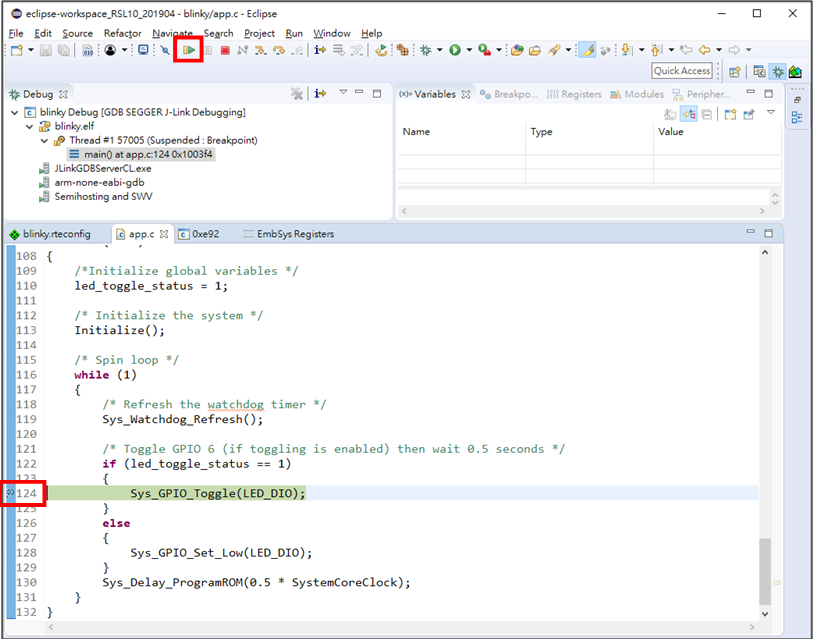Collapse the blinky Debug launch node

pos(15,113)
